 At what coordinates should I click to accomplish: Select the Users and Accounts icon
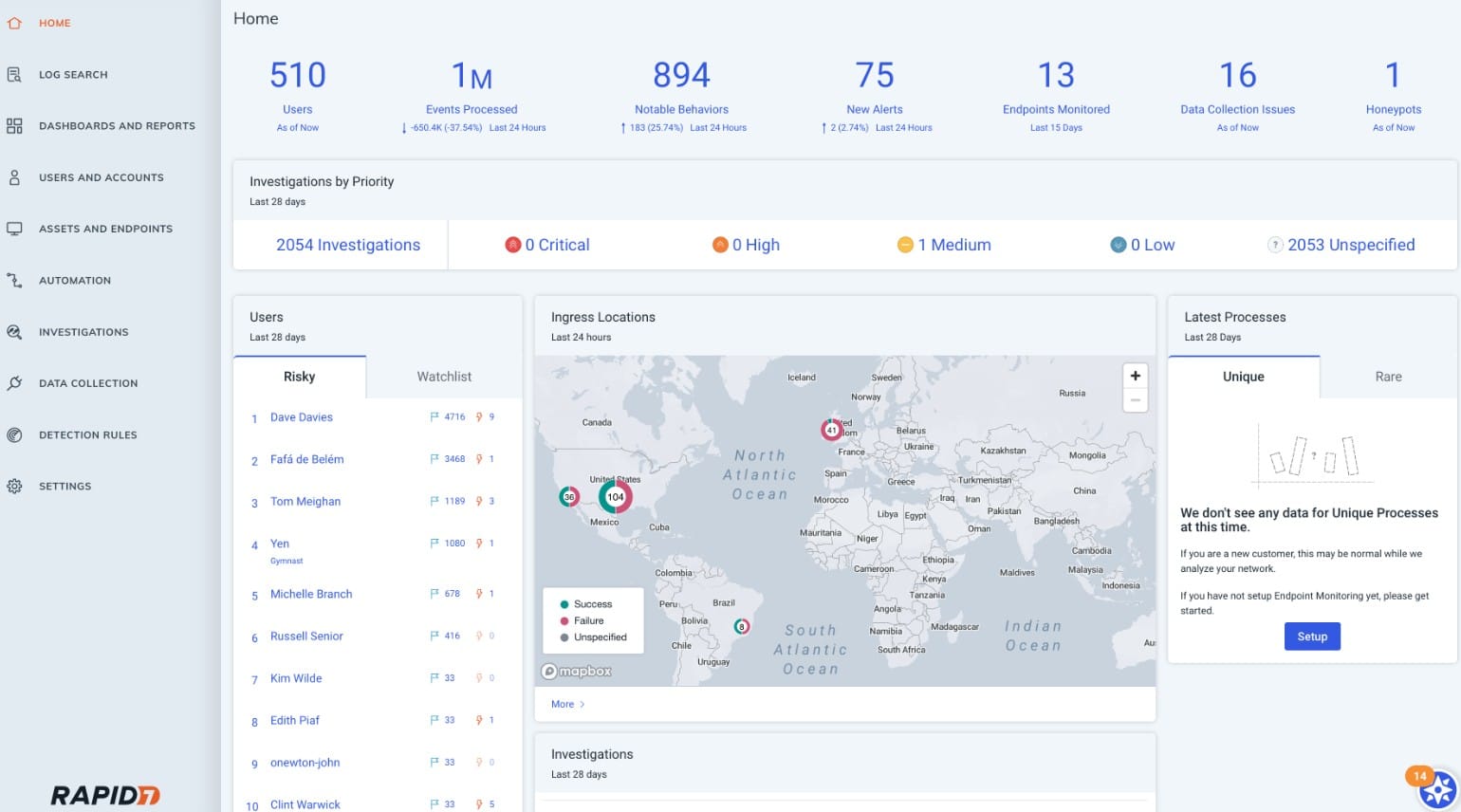(x=13, y=176)
